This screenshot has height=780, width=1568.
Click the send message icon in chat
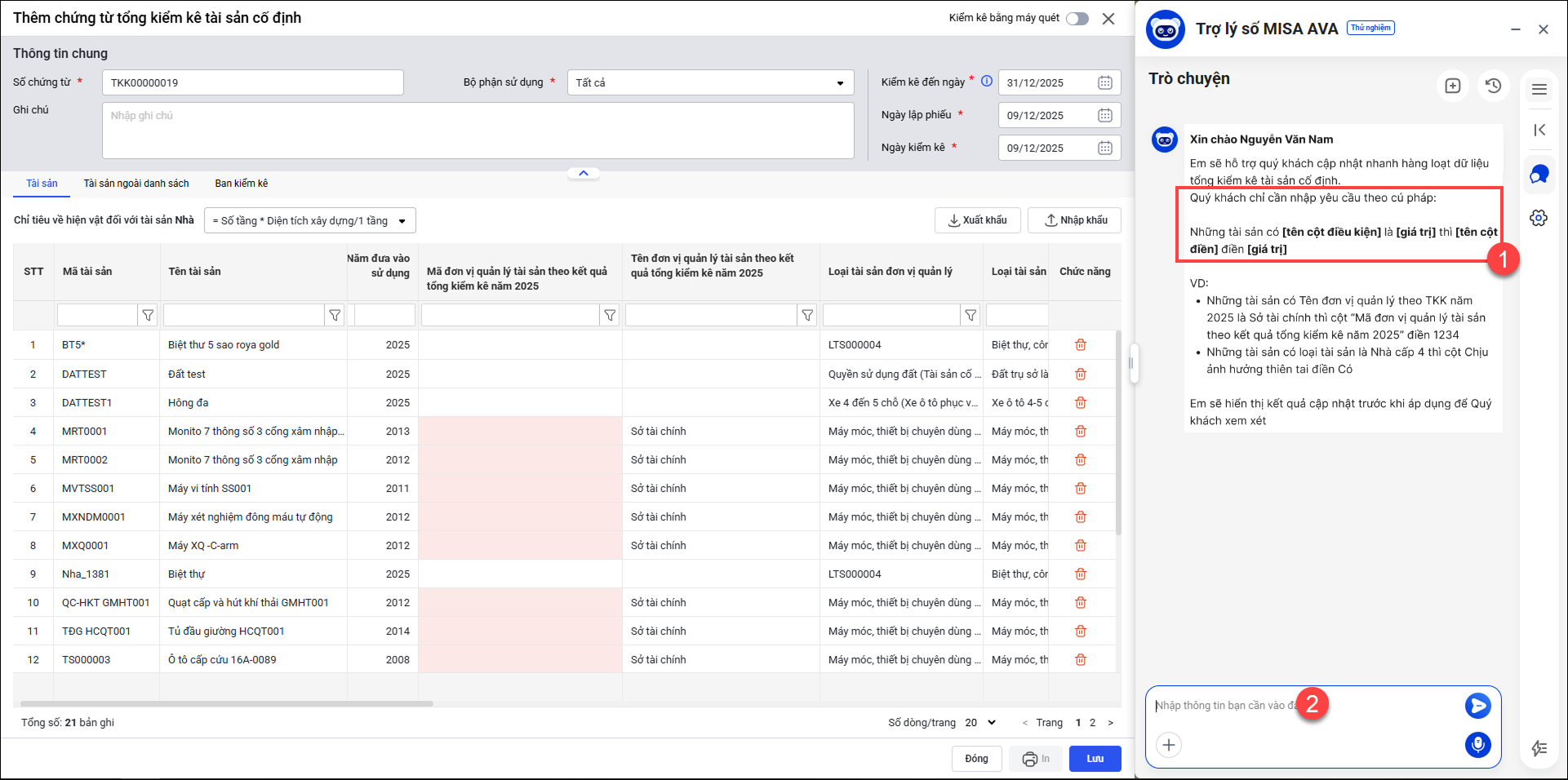[x=1477, y=706]
